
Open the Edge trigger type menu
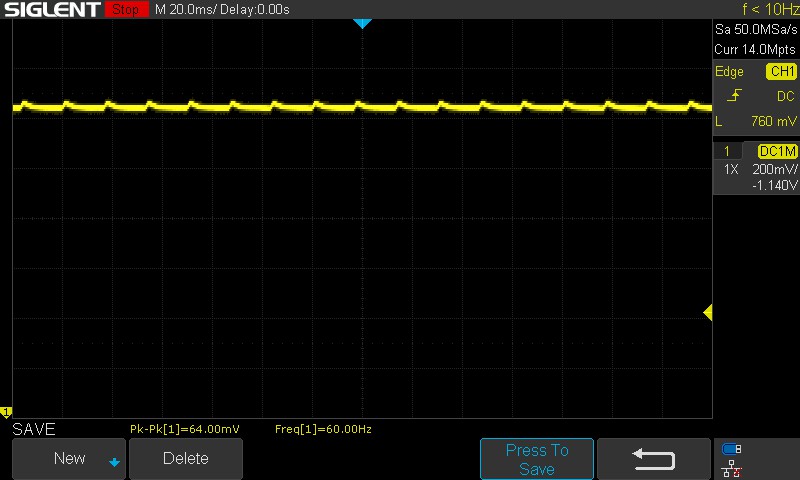tap(729, 72)
